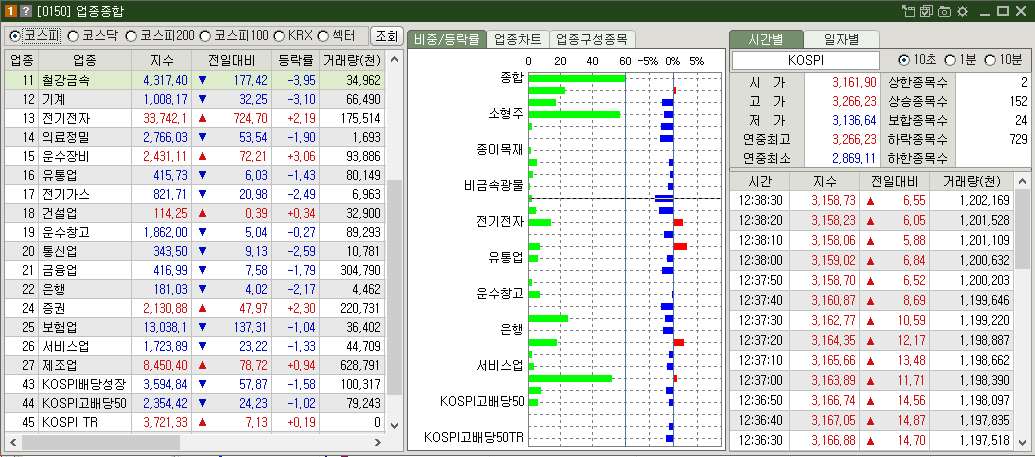
Task: Select the 운수창고 row in sector table
Action: click(195, 232)
